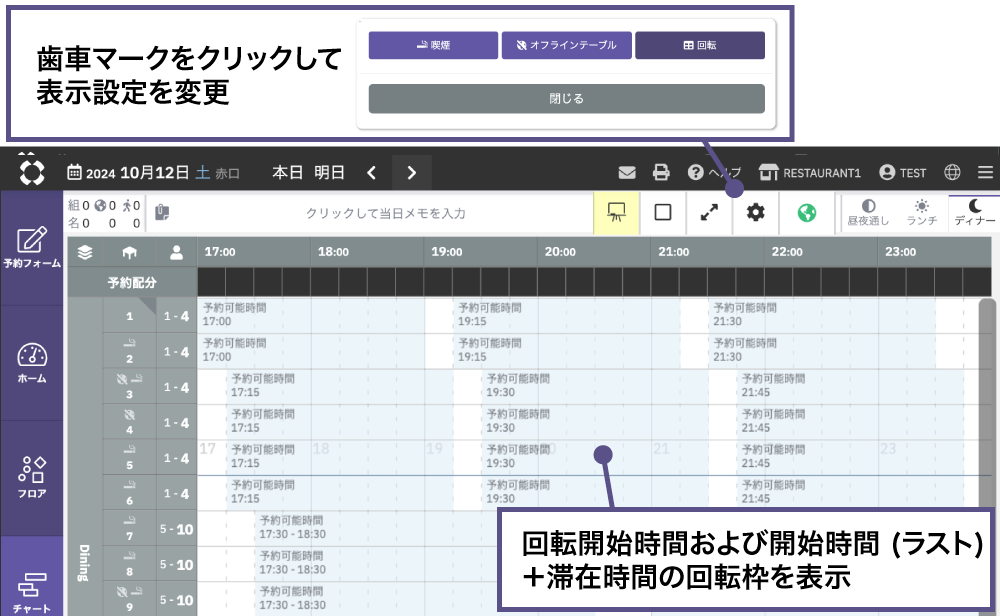Select table 5 row label
The height and width of the screenshot is (616, 1000).
pyautogui.click(x=129, y=458)
